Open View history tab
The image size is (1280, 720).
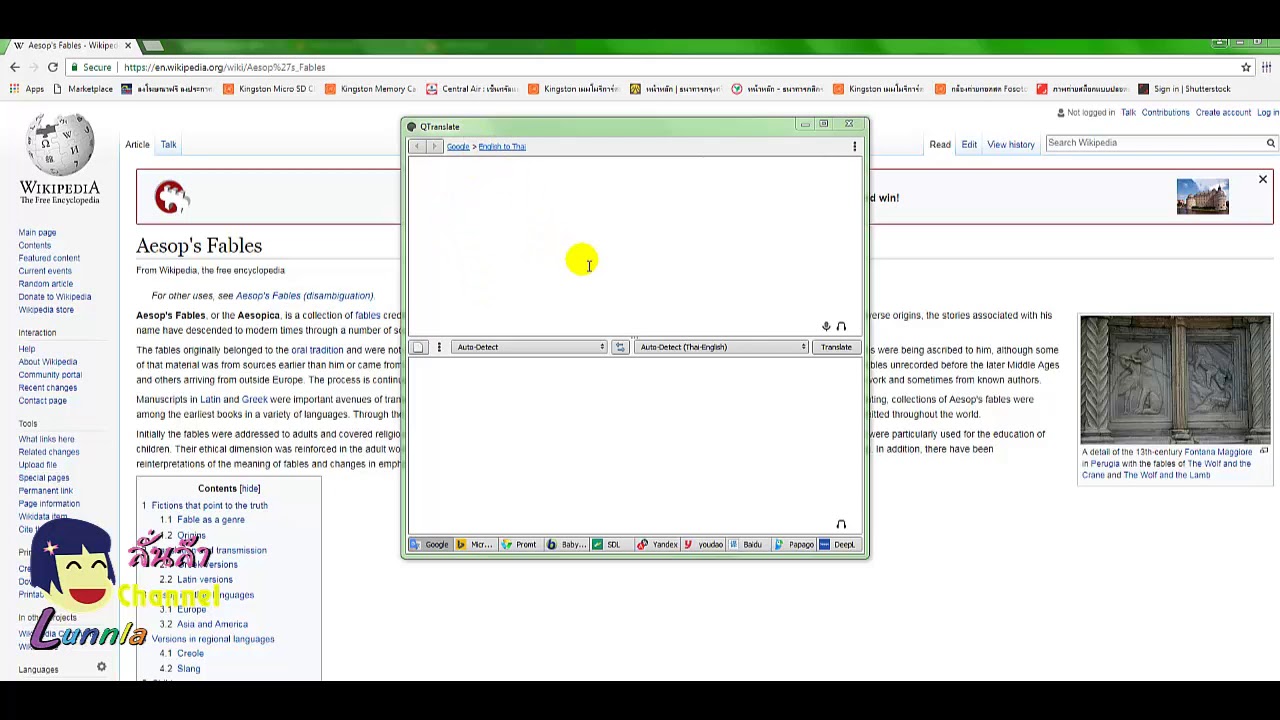(x=1011, y=145)
